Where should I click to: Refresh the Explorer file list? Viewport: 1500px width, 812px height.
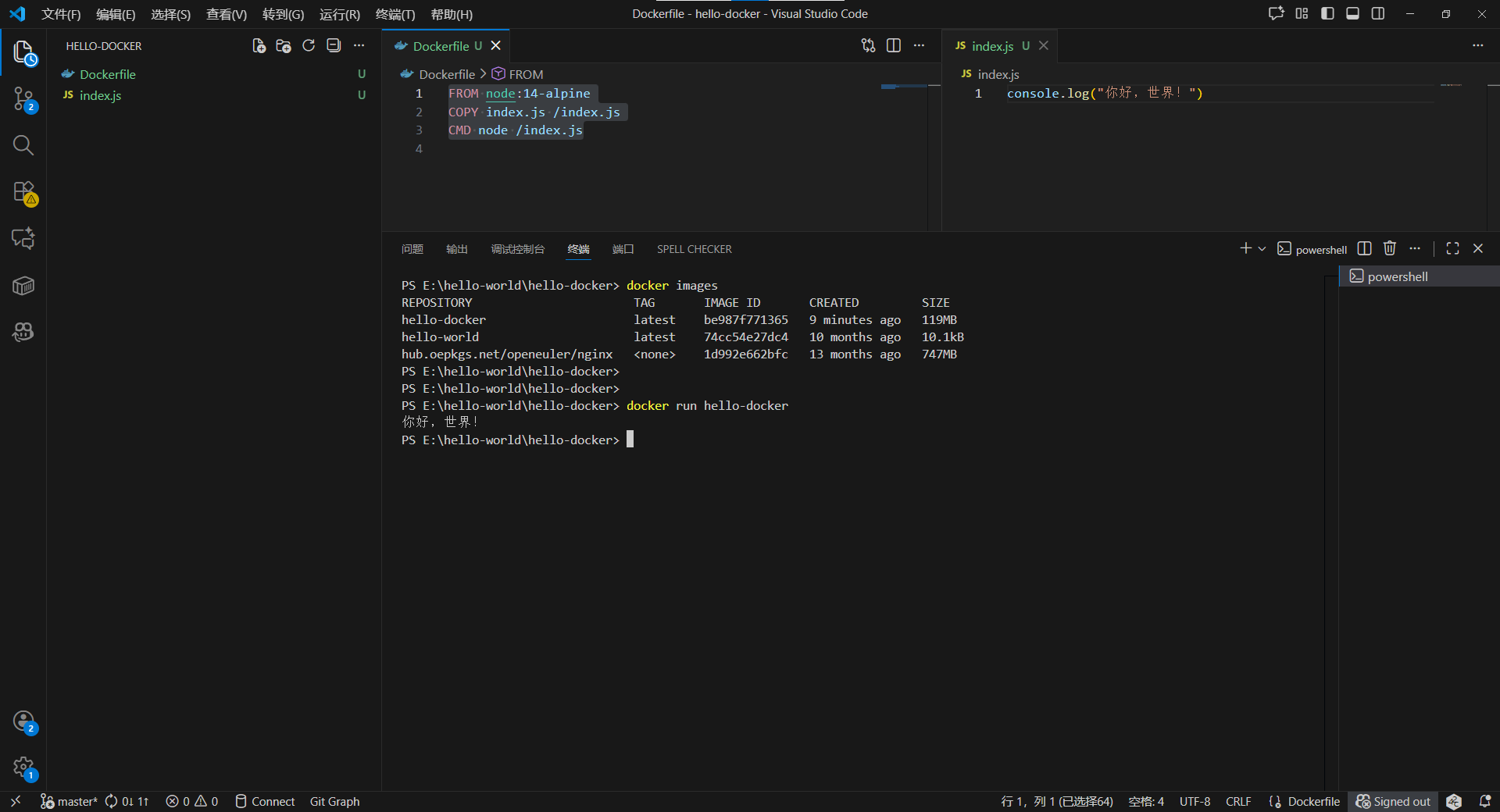pos(309,46)
